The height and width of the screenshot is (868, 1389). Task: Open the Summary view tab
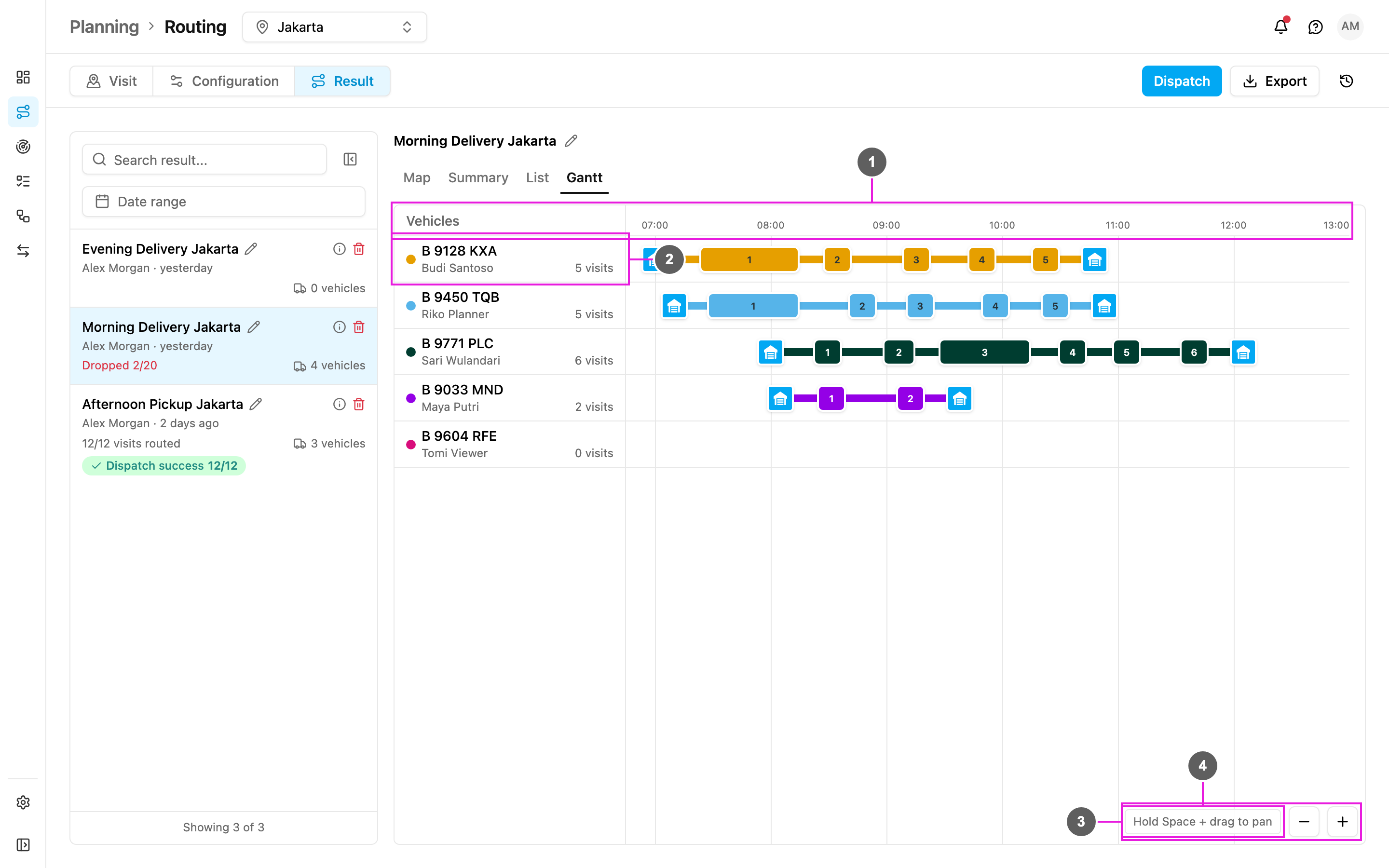click(478, 177)
